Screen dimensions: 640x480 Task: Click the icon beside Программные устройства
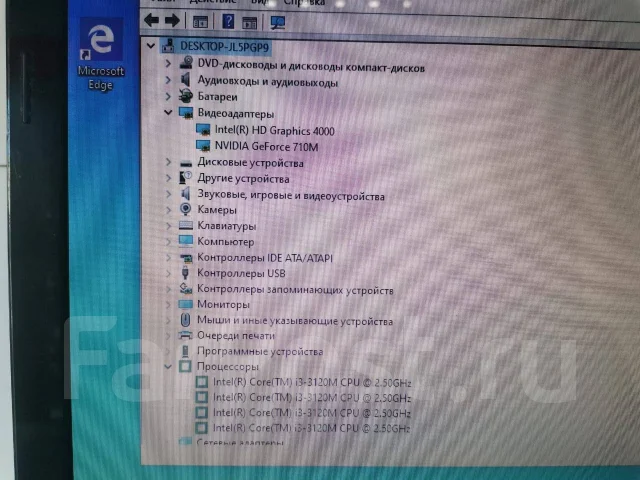point(185,351)
